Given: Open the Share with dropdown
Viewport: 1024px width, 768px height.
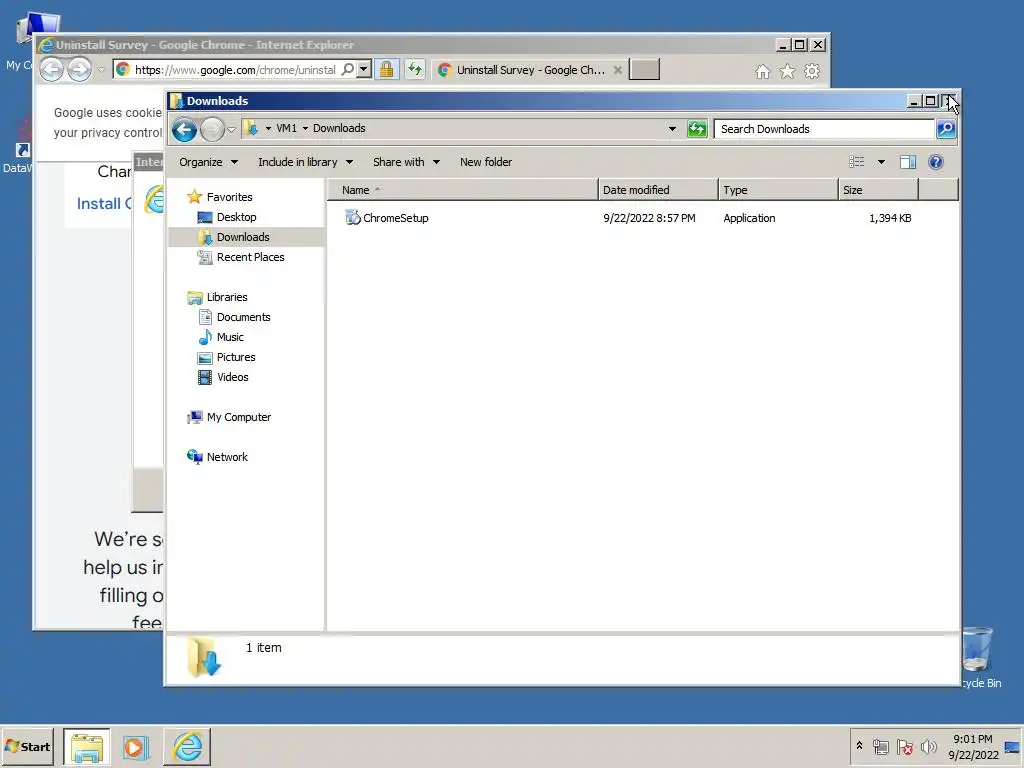Looking at the screenshot, I should point(406,162).
